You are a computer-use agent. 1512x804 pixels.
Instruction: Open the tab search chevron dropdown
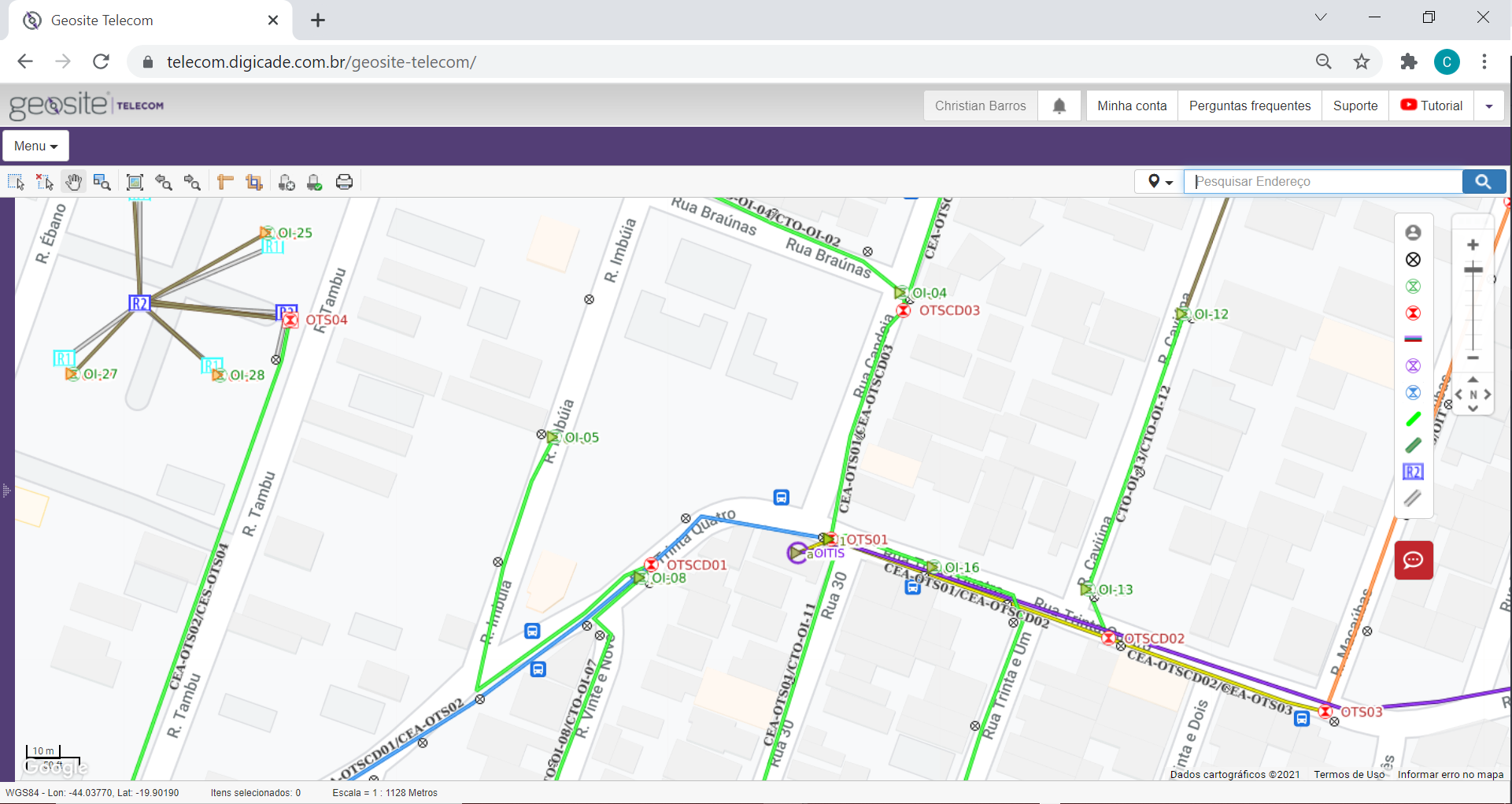1321,17
